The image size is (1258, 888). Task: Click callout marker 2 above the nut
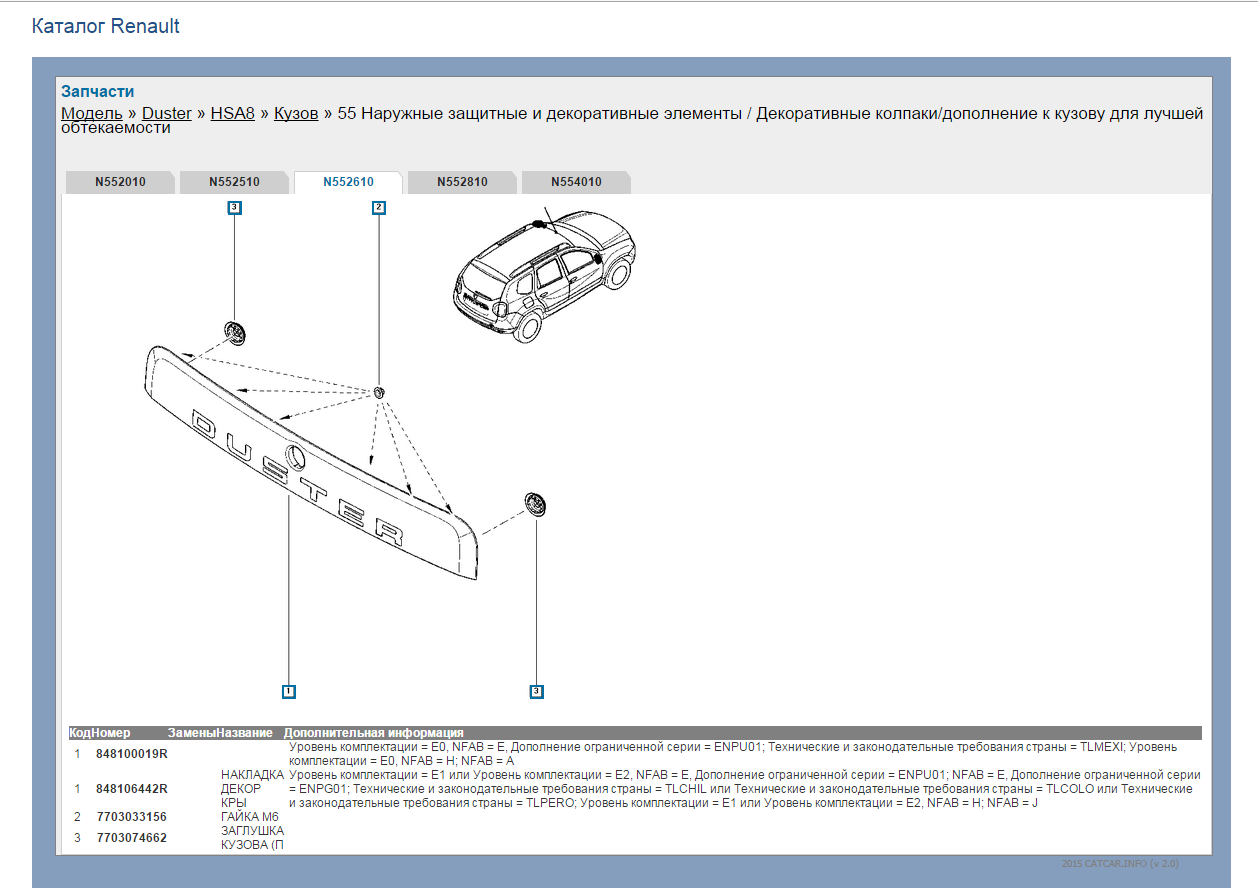379,208
